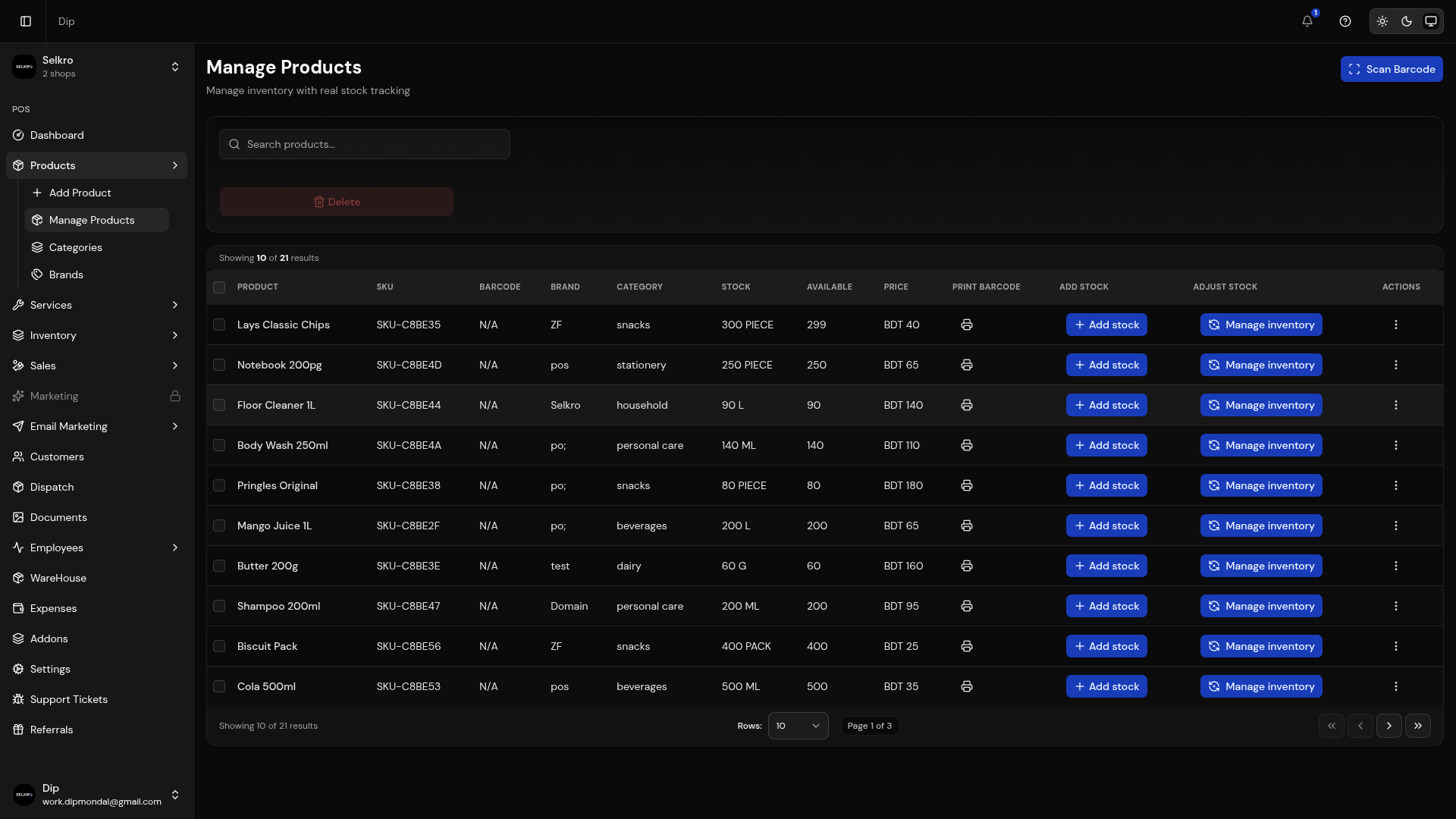This screenshot has height=819, width=1456.
Task: Jump to last page double arrow
Action: point(1418,726)
